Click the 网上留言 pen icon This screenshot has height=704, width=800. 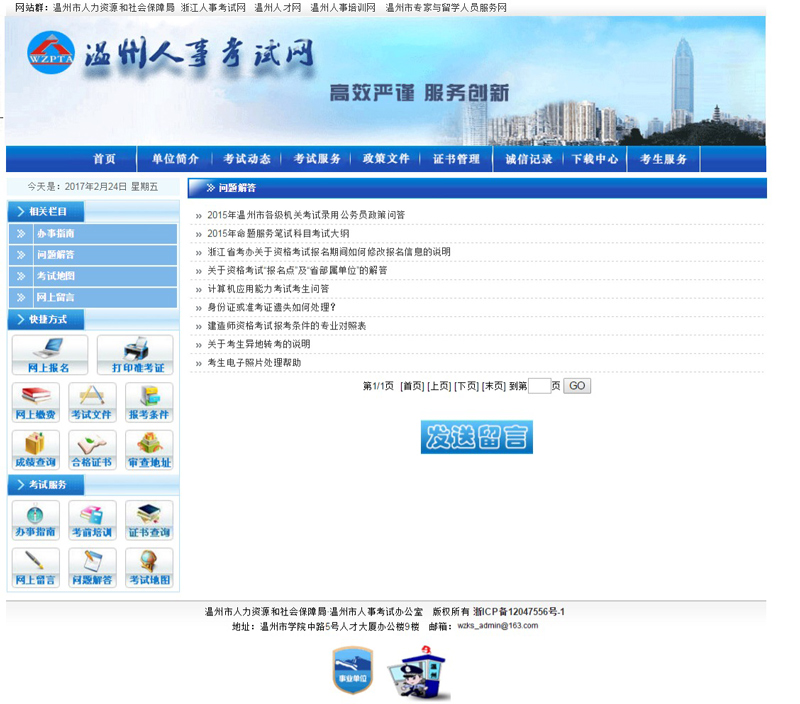tap(36, 567)
